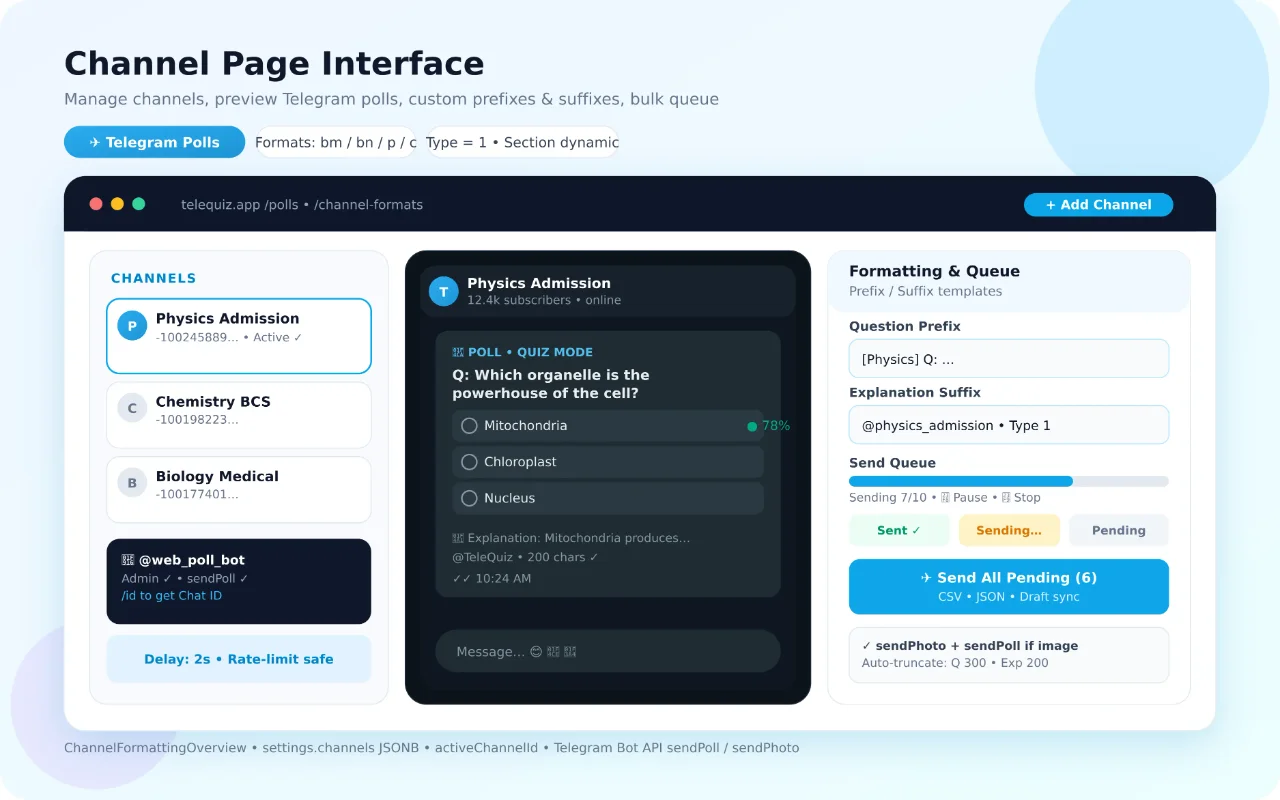Click the Send Queue progress bar
The image size is (1280, 800).
coord(1008,481)
